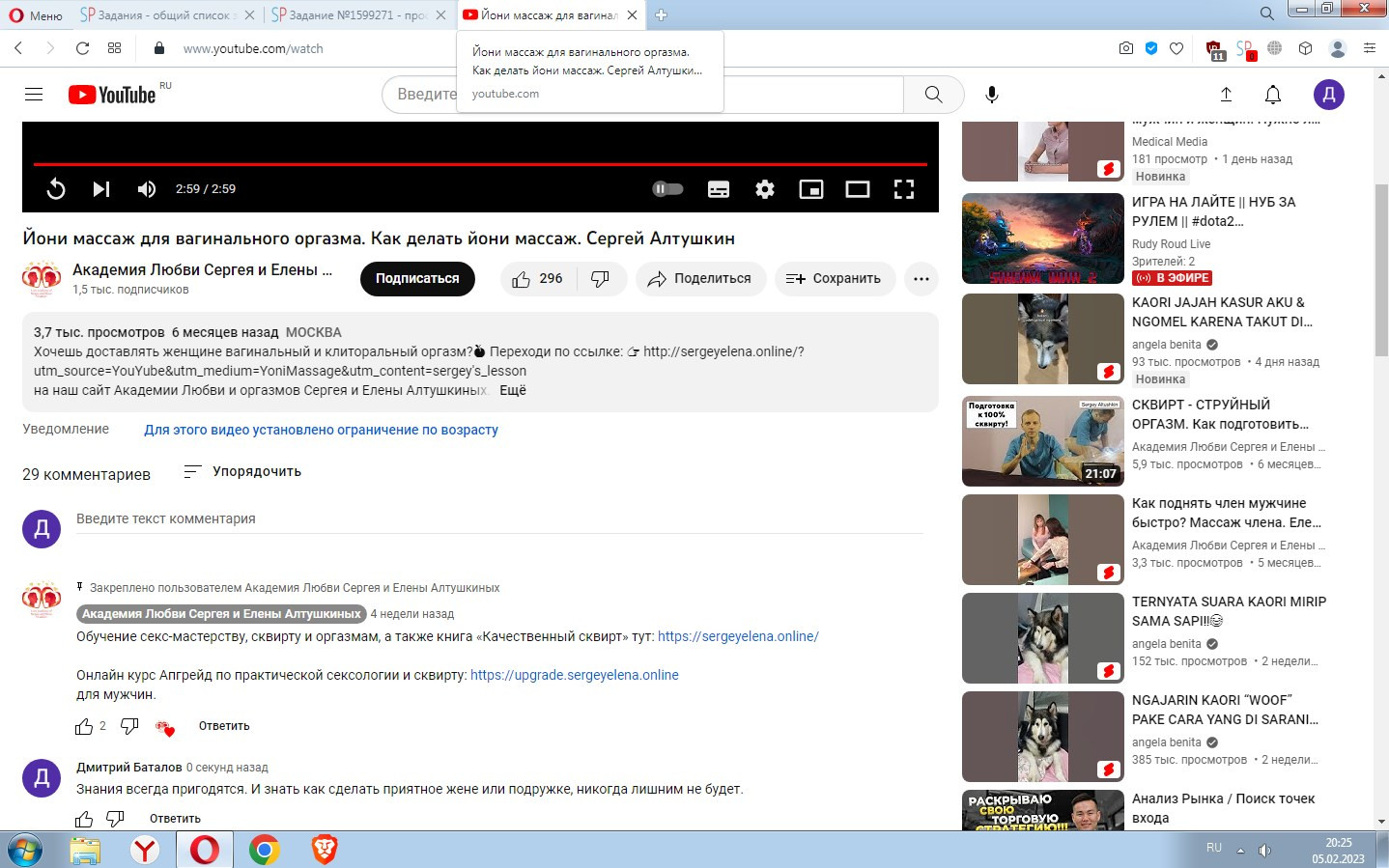Dislike the video

tap(601, 279)
